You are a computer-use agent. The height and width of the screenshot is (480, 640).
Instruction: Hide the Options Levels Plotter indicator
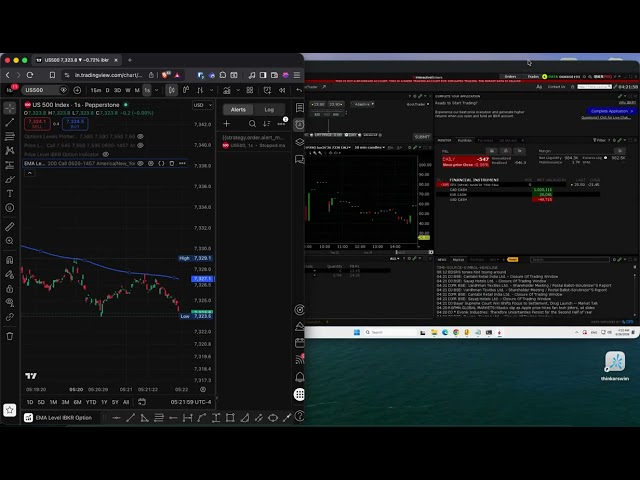(140, 136)
